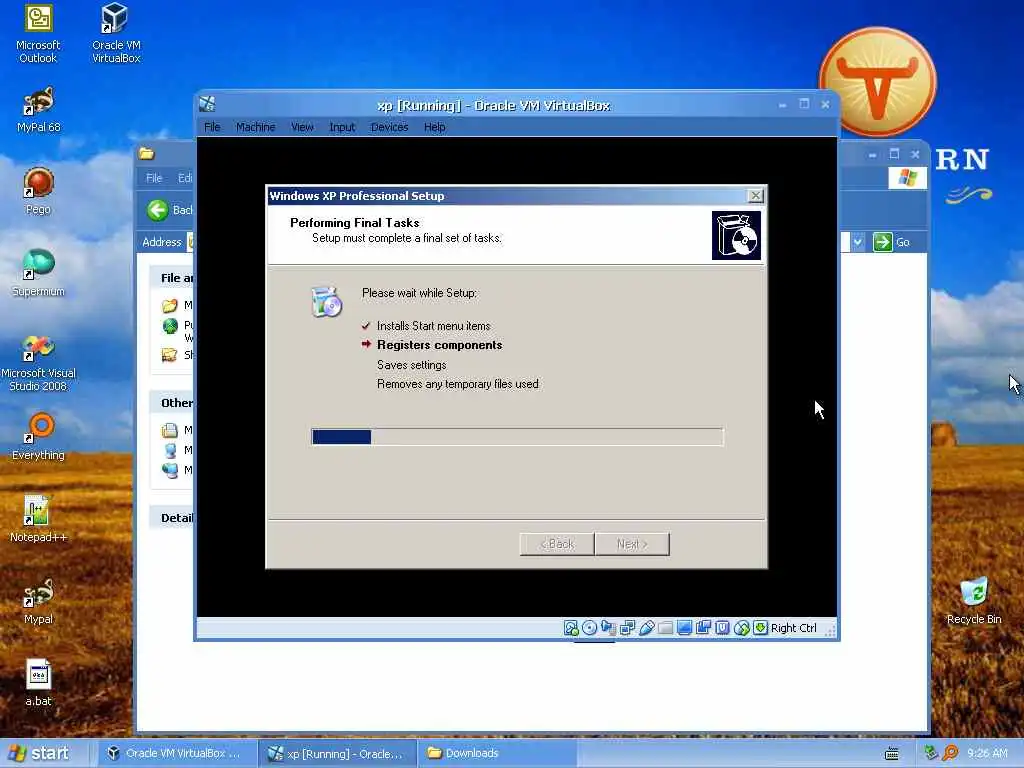
Task: Open the File menu in VirtualBox VM window
Action: pos(212,127)
